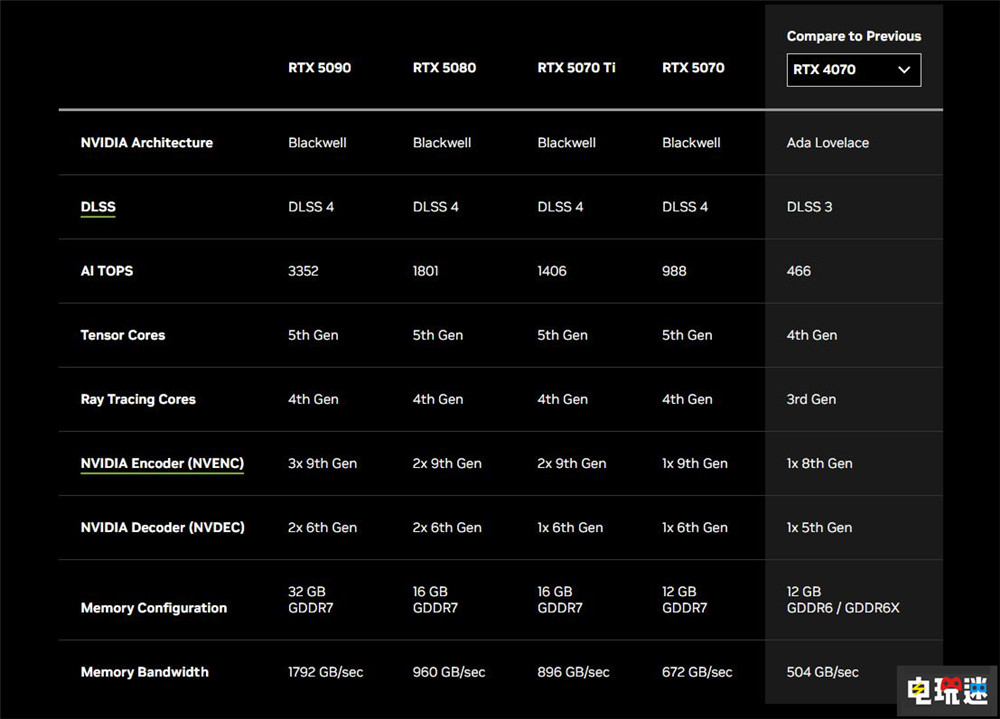This screenshot has width=1000, height=719.
Task: Click the RTX 5070 Ti column header
Action: coord(575,68)
